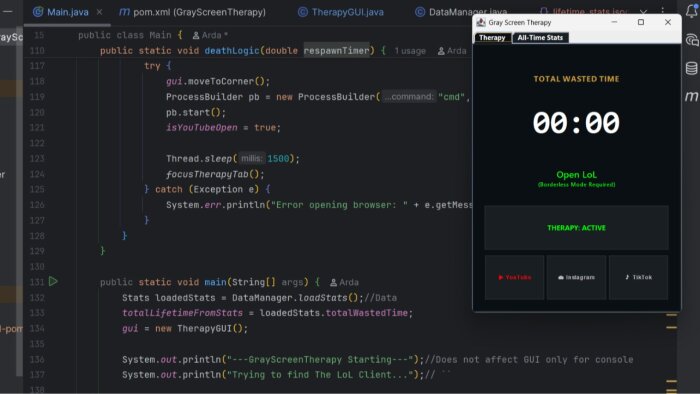Click the ProcessBuilder pb declaration line 119

pos(317,97)
